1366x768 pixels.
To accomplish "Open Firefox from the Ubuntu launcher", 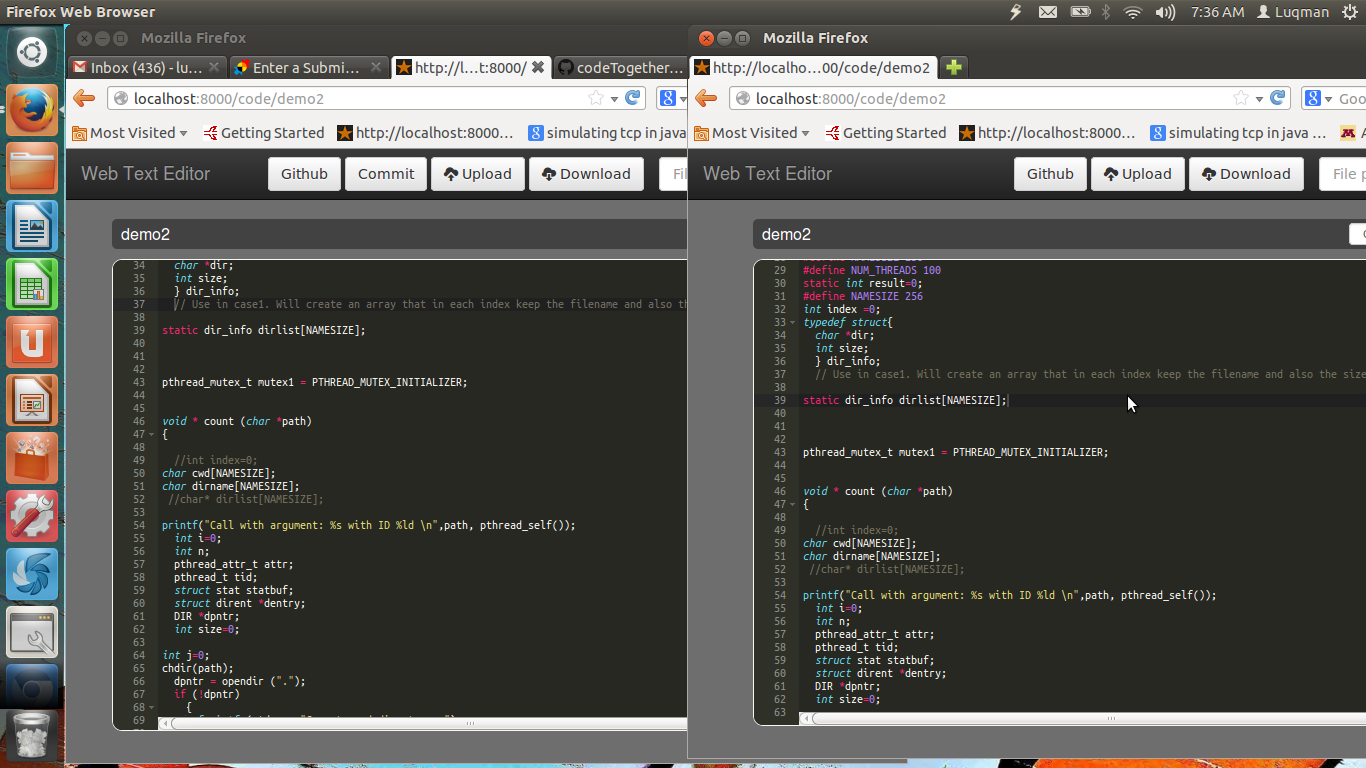I will coord(32,109).
